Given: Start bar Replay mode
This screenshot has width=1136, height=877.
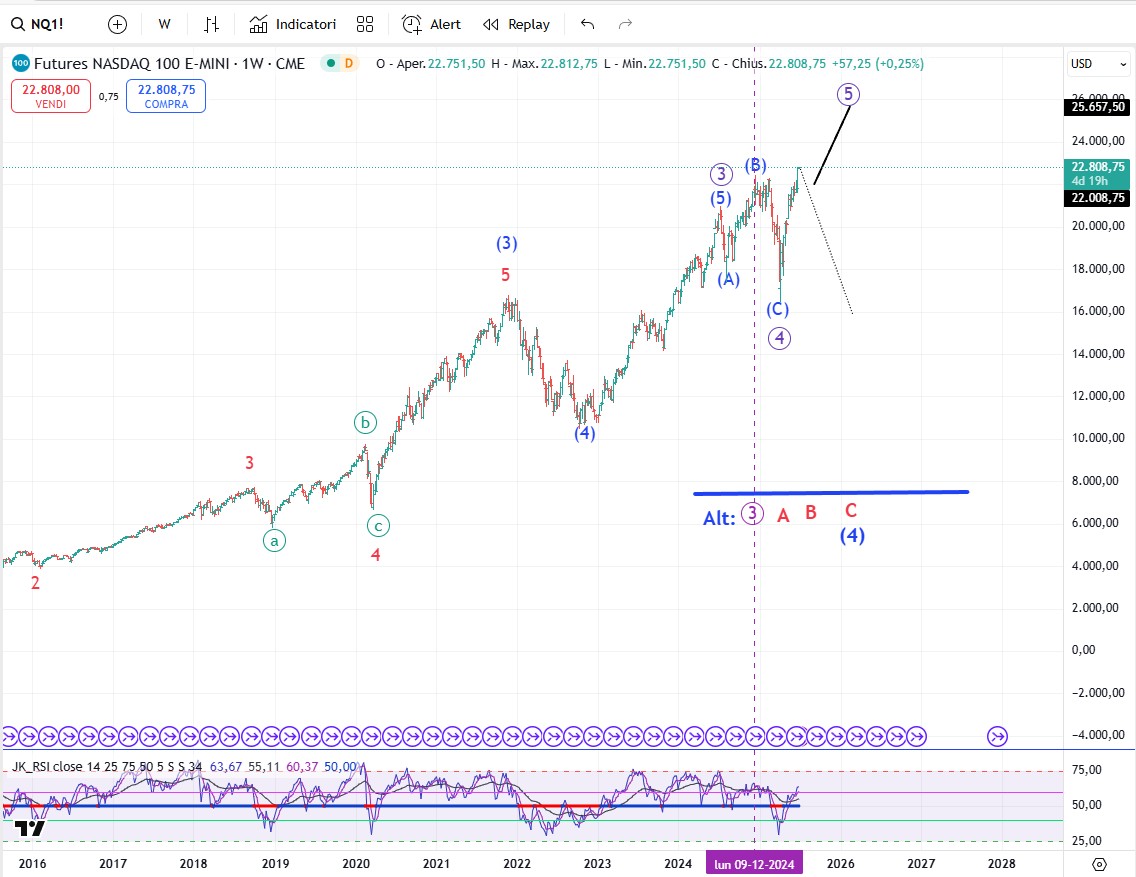Looking at the screenshot, I should [517, 24].
